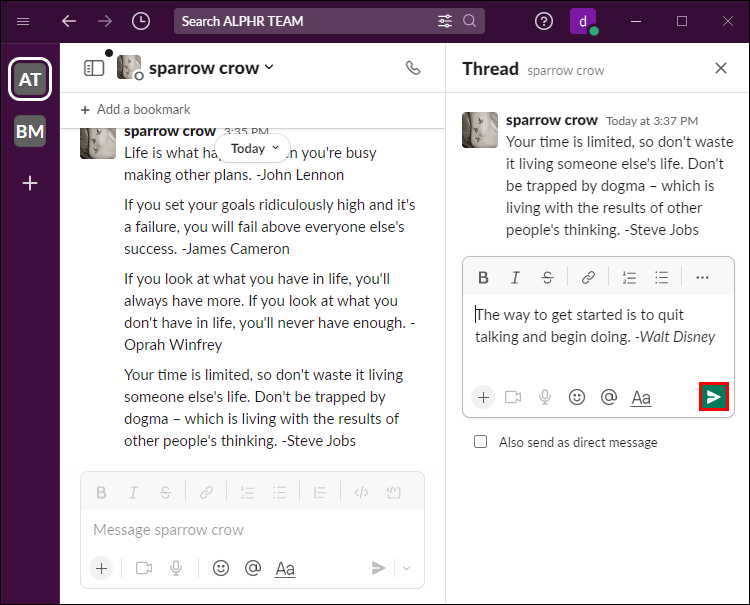Viewport: 750px width, 605px height.
Task: Start a call with the phone icon
Action: tap(413, 68)
